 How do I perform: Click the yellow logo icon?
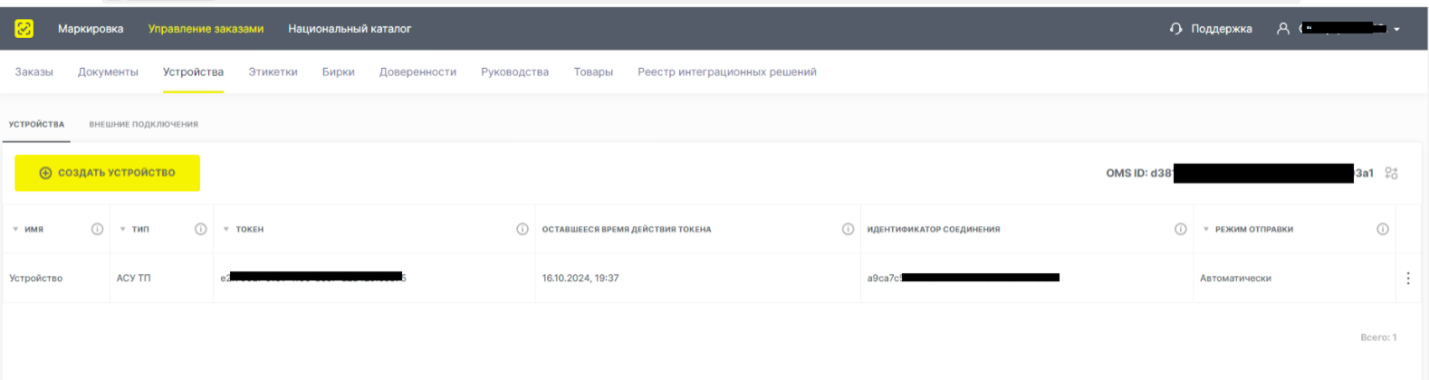coord(24,29)
